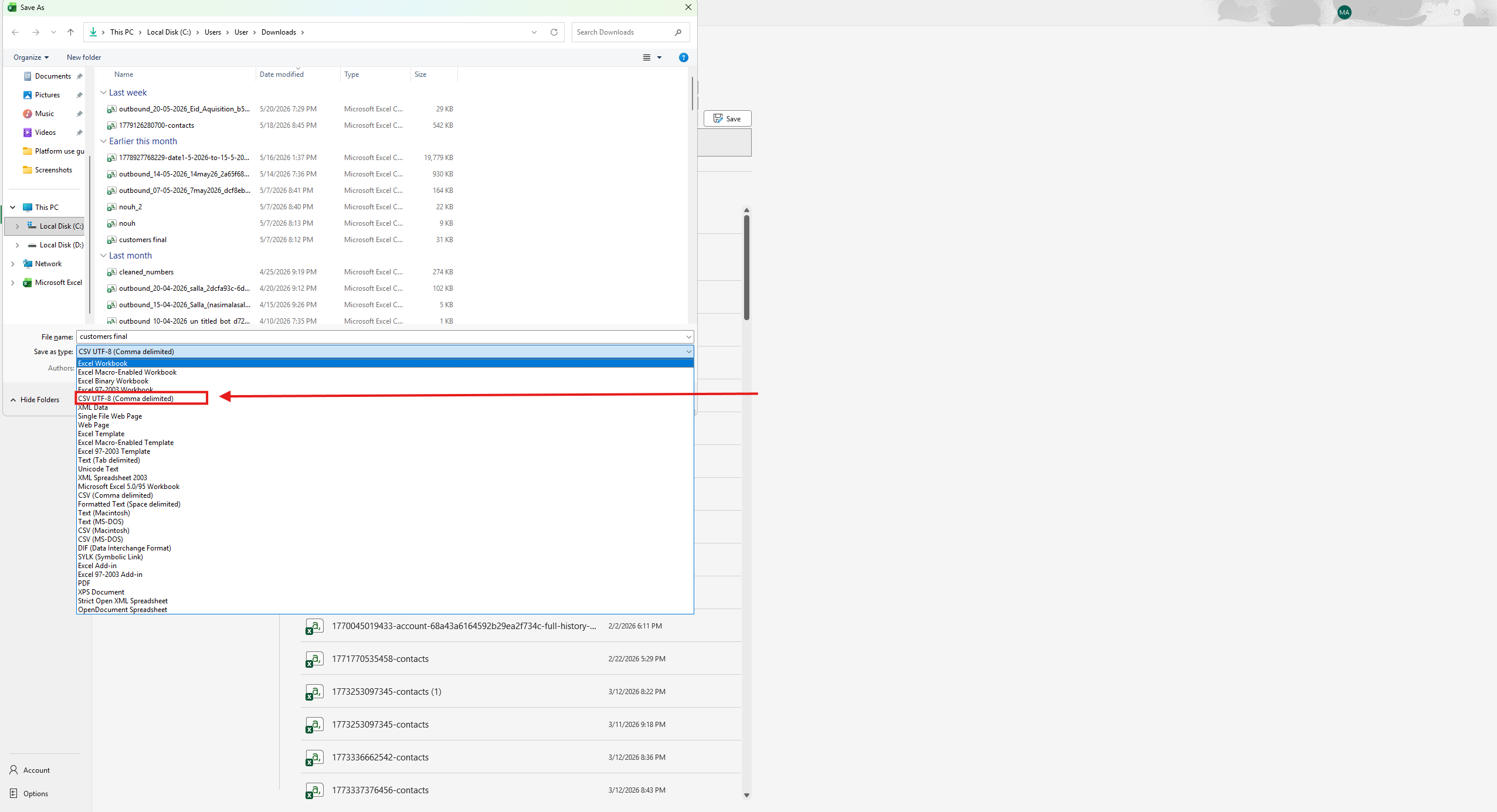Collapse the Earlier this month group
Image resolution: width=1497 pixels, height=812 pixels.
(x=103, y=141)
